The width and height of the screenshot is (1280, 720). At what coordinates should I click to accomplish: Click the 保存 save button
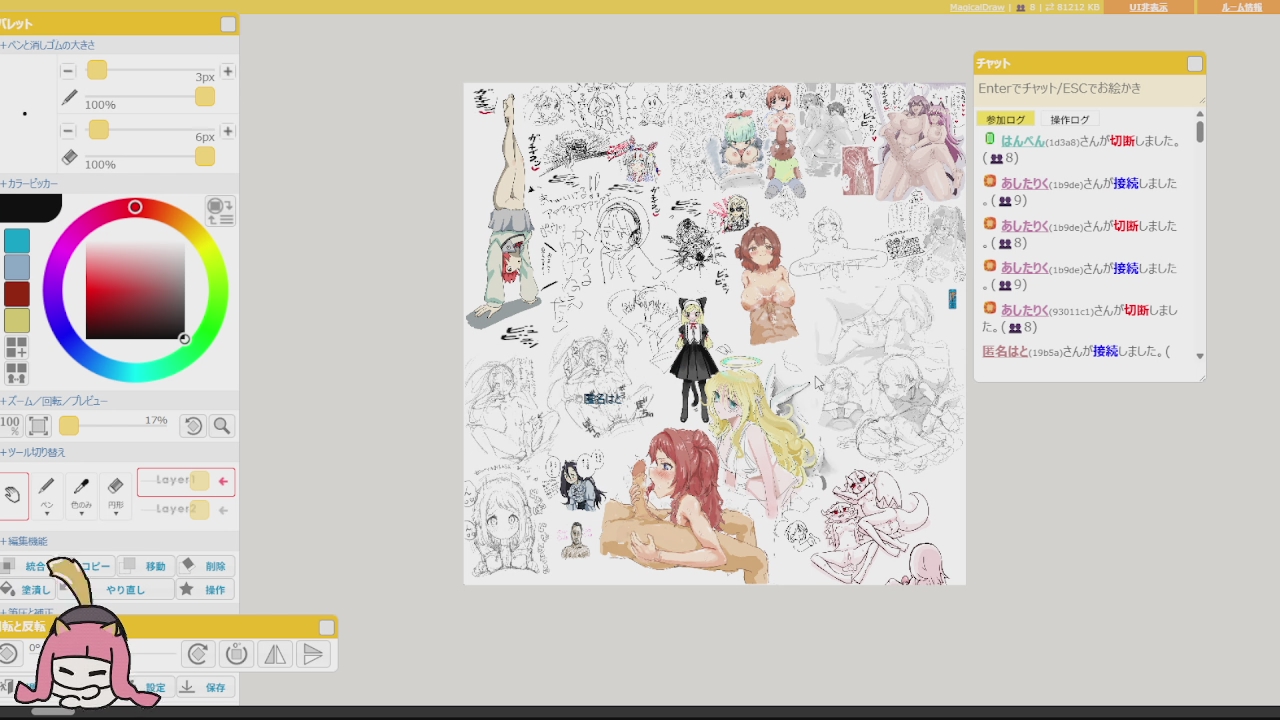(204, 687)
